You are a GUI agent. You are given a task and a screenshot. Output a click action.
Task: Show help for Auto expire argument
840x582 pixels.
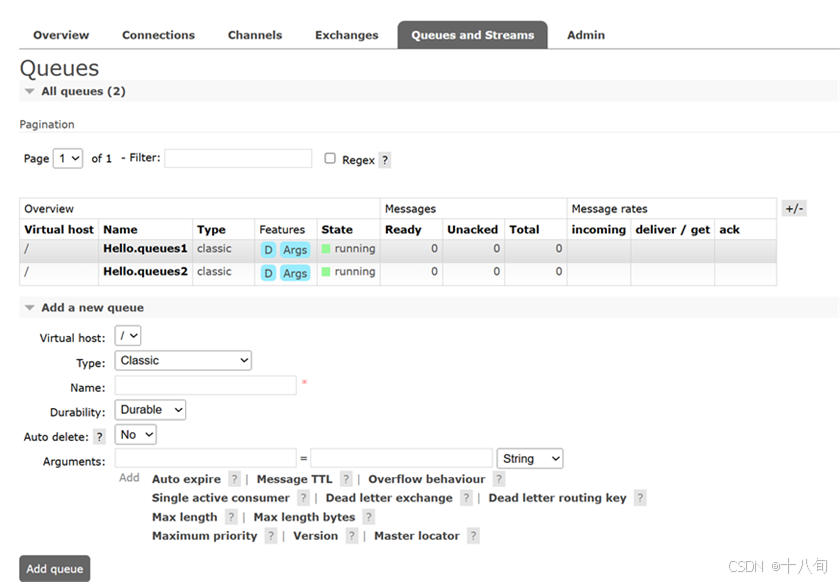(234, 479)
